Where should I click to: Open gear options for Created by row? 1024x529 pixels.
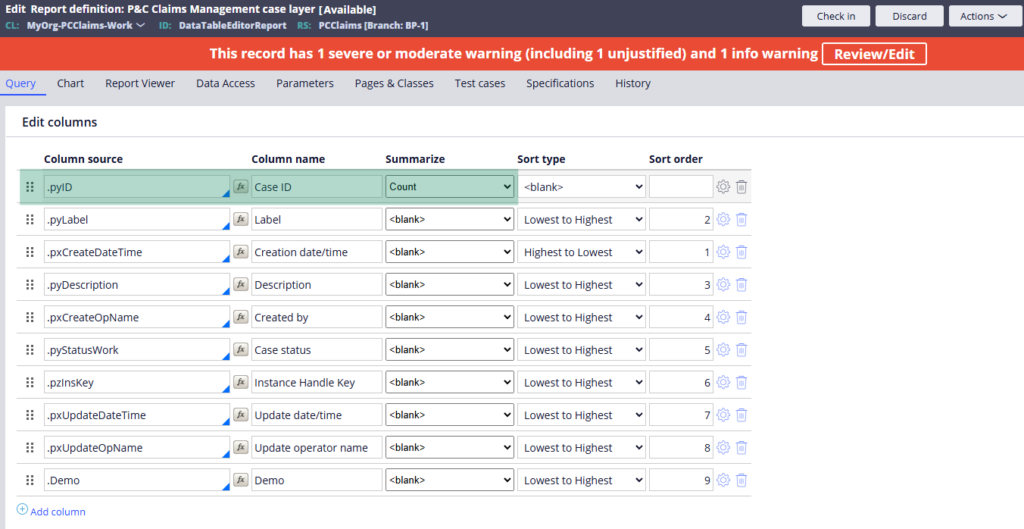point(723,317)
